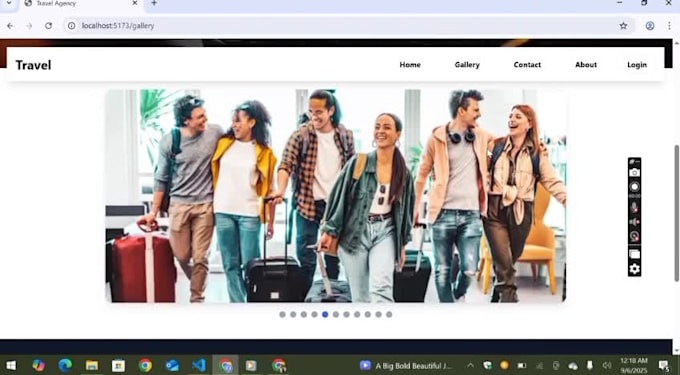
Task: Open Windows Security tray icon
Action: pyautogui.click(x=487, y=365)
